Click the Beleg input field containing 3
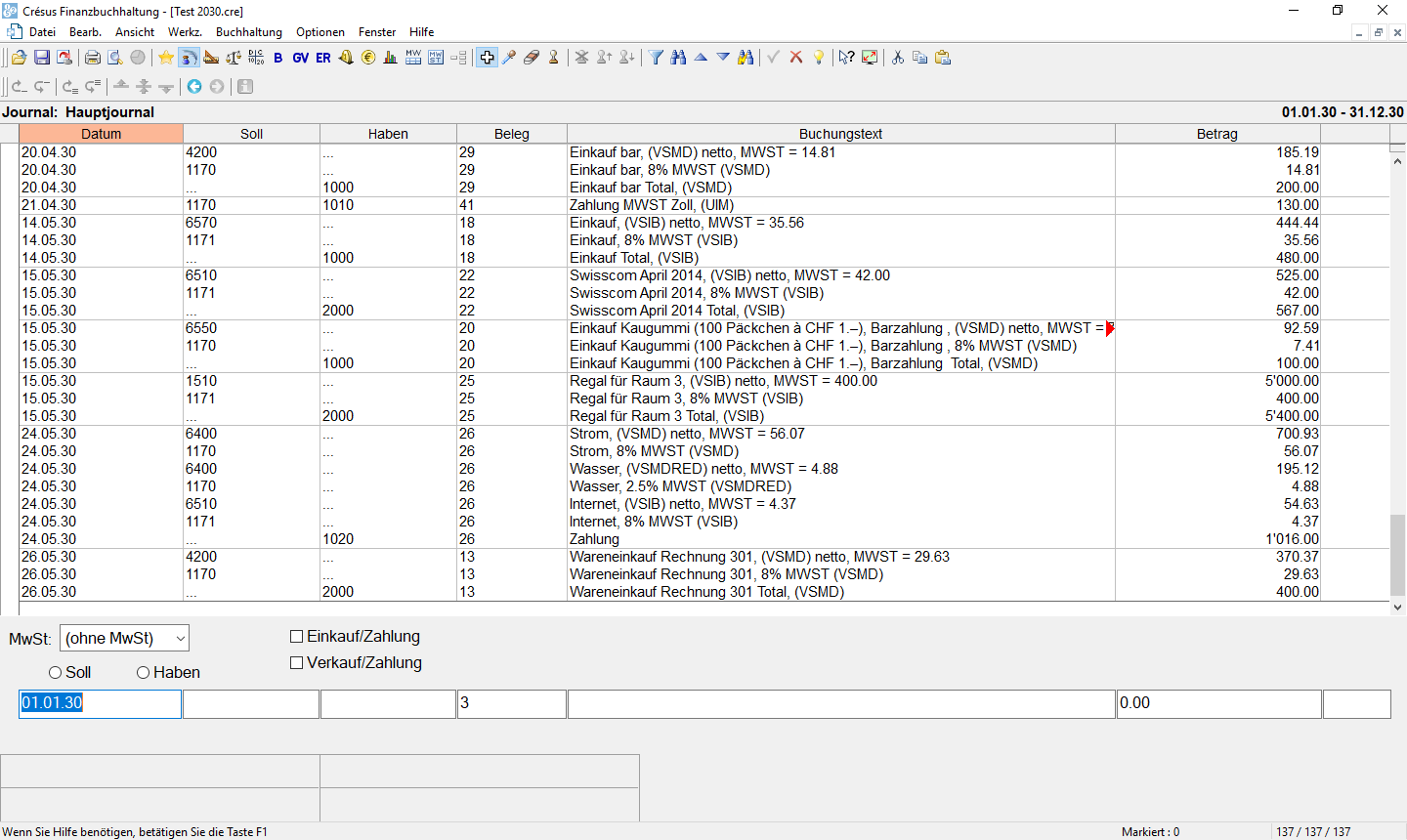The image size is (1407, 840). [x=512, y=703]
